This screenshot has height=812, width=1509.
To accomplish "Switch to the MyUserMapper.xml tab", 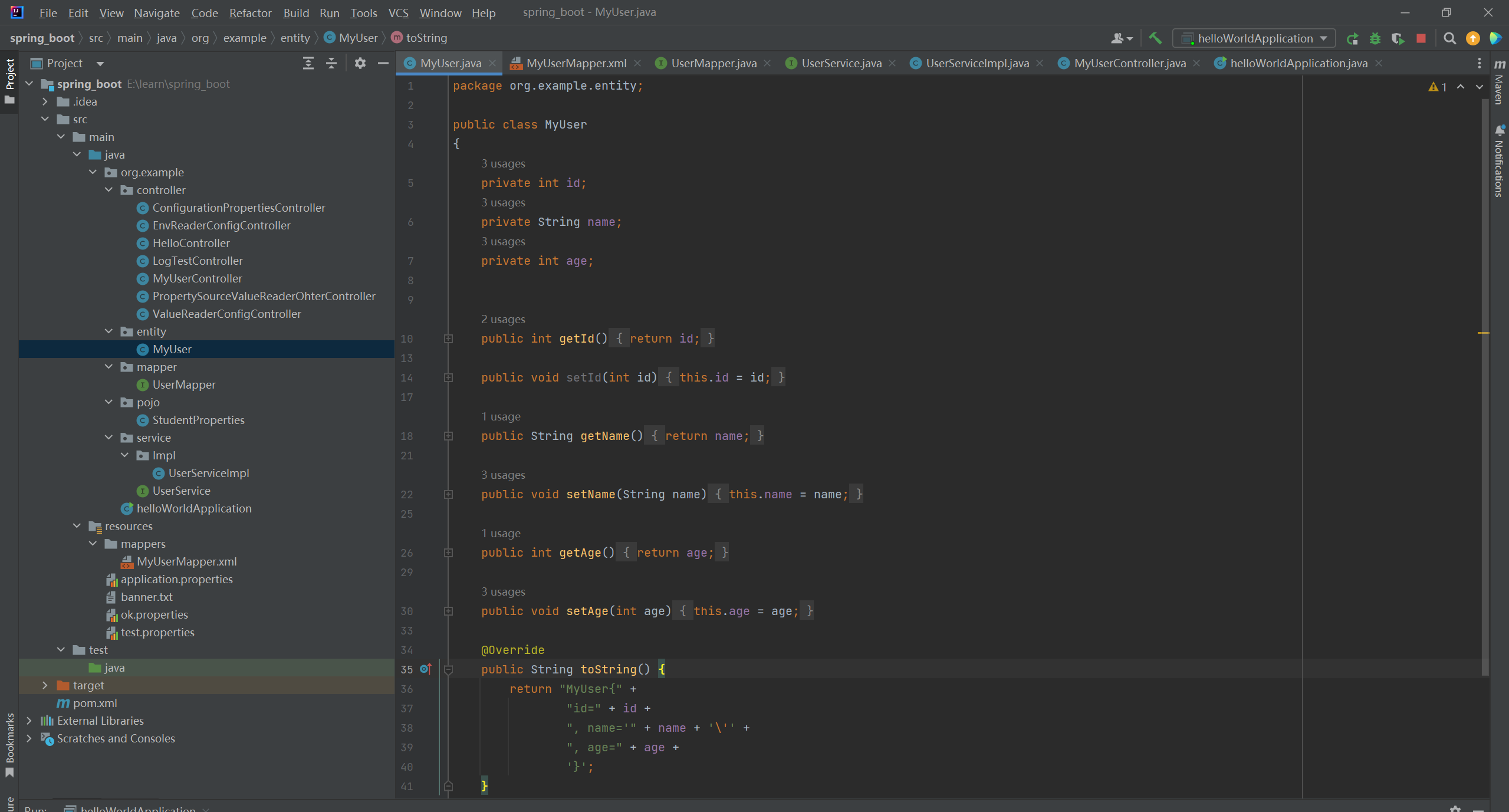I will pyautogui.click(x=575, y=63).
